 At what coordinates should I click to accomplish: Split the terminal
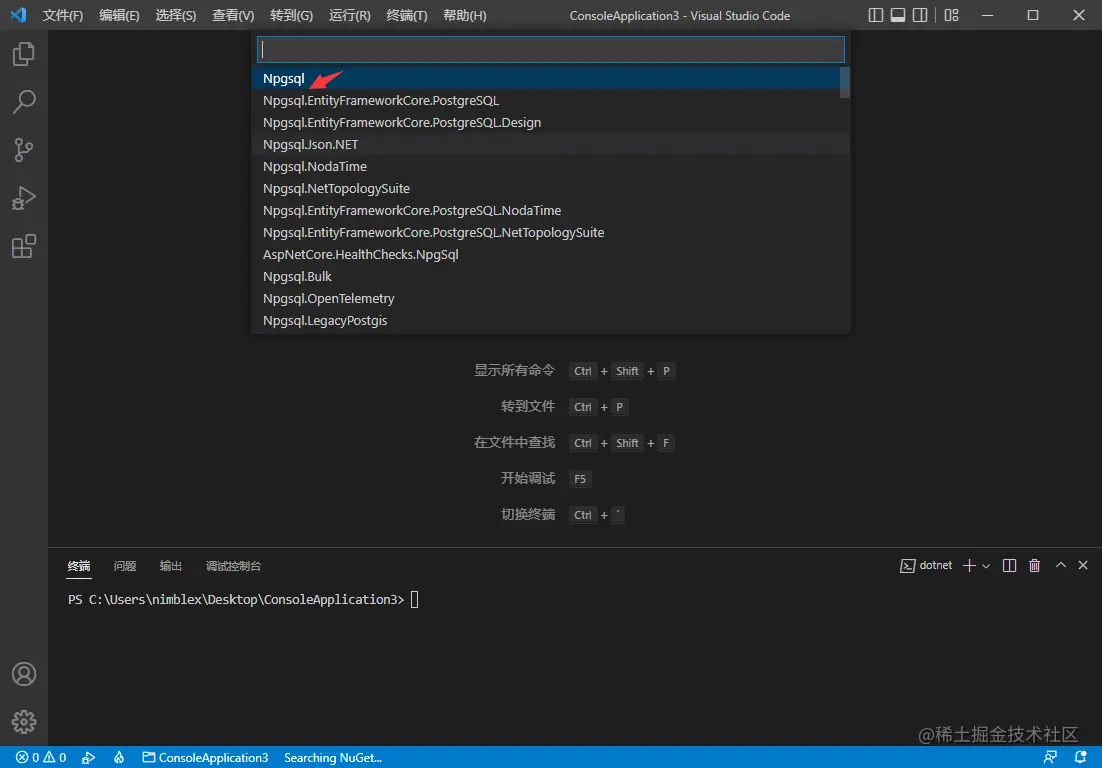(x=1009, y=566)
